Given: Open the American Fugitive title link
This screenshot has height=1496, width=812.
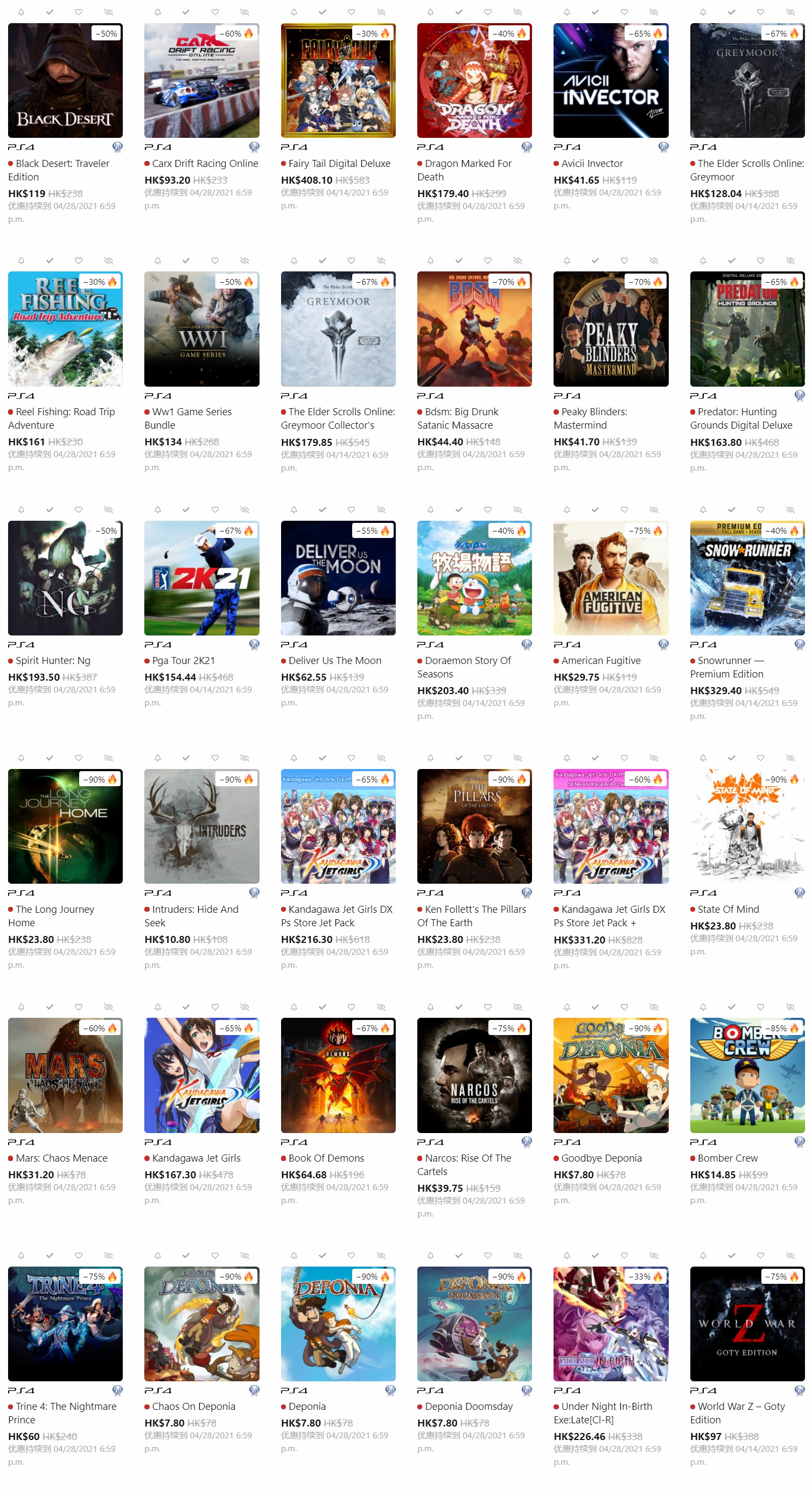Looking at the screenshot, I should tap(600, 661).
